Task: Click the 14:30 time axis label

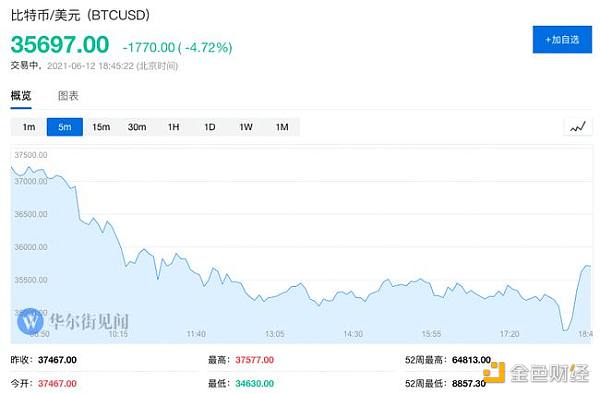Action: click(x=353, y=334)
